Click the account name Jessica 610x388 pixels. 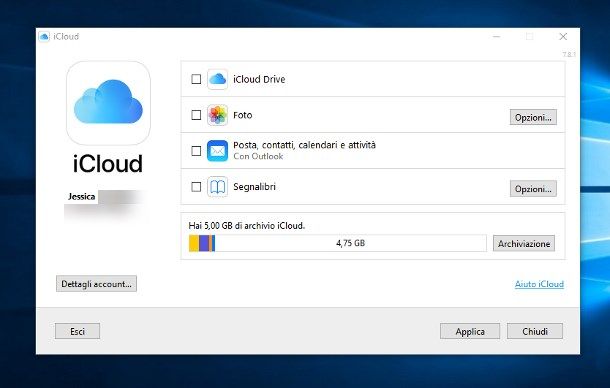pos(81,197)
